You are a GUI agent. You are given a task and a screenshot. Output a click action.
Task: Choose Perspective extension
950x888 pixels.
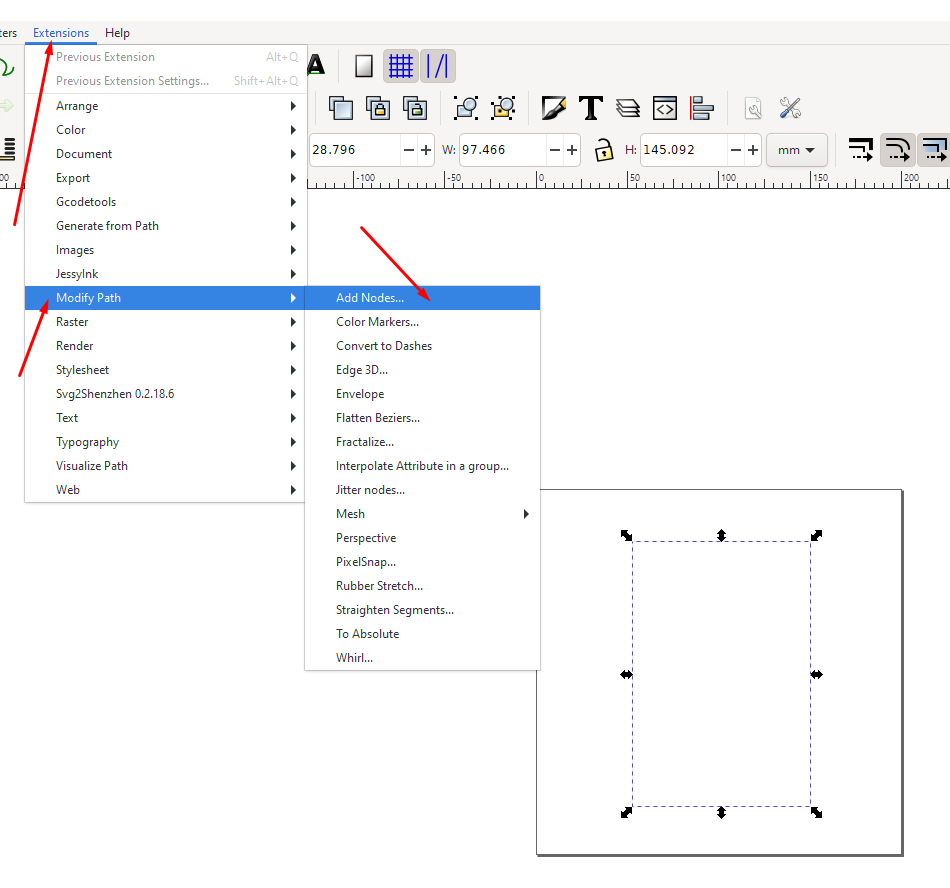tap(422, 538)
